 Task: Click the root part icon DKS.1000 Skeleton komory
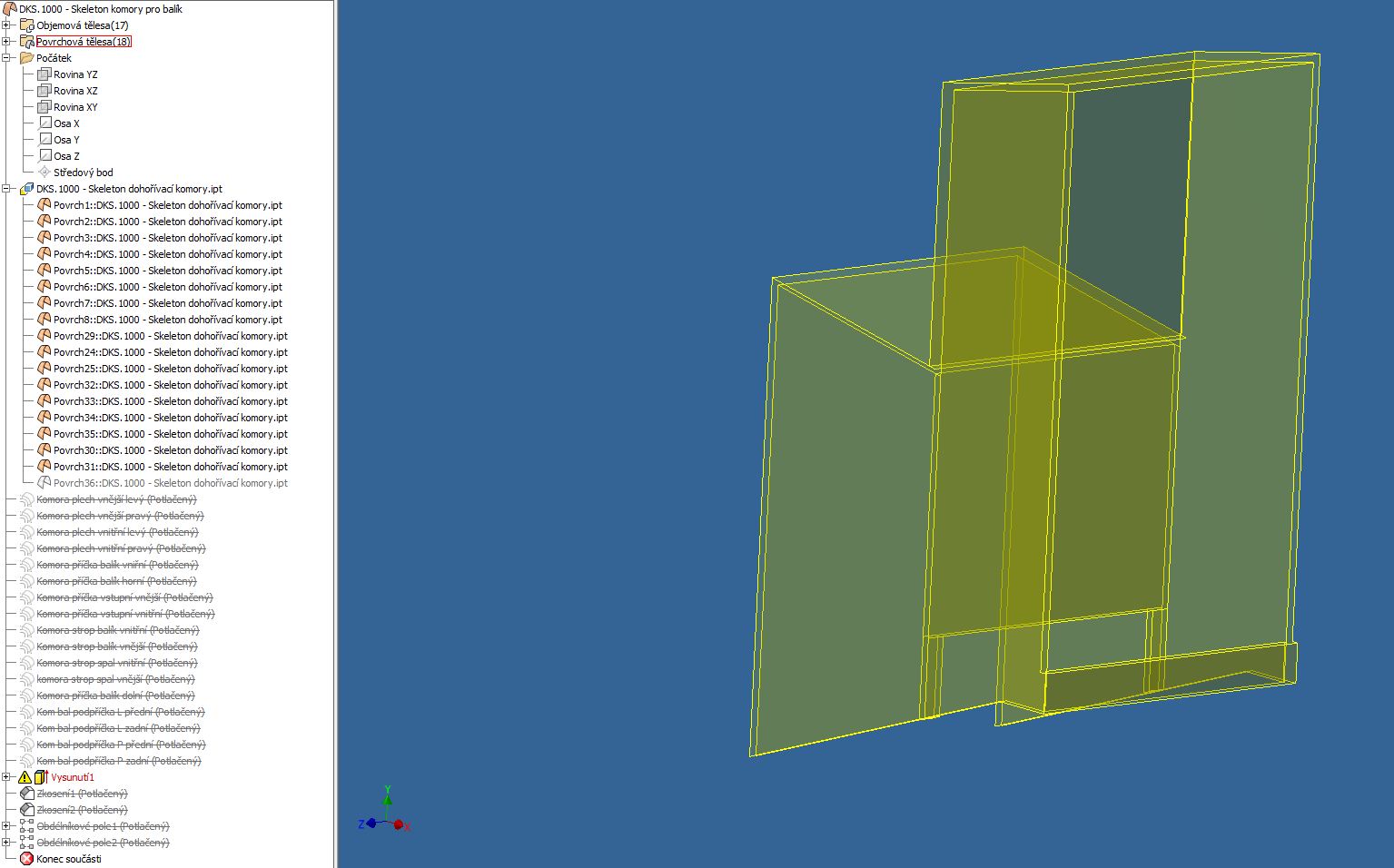tap(10, 9)
